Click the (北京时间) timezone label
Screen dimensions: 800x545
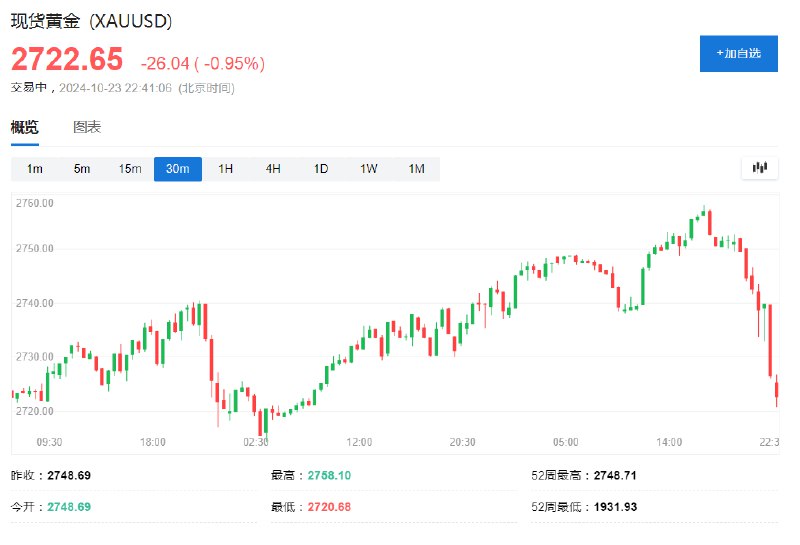click(206, 88)
